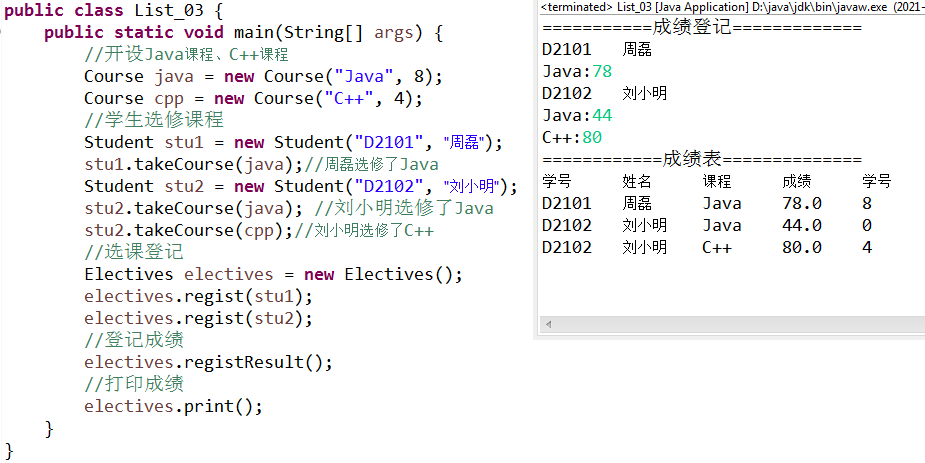The width and height of the screenshot is (925, 463).
Task: Click the string literal "Java" in the code
Action: (363, 77)
